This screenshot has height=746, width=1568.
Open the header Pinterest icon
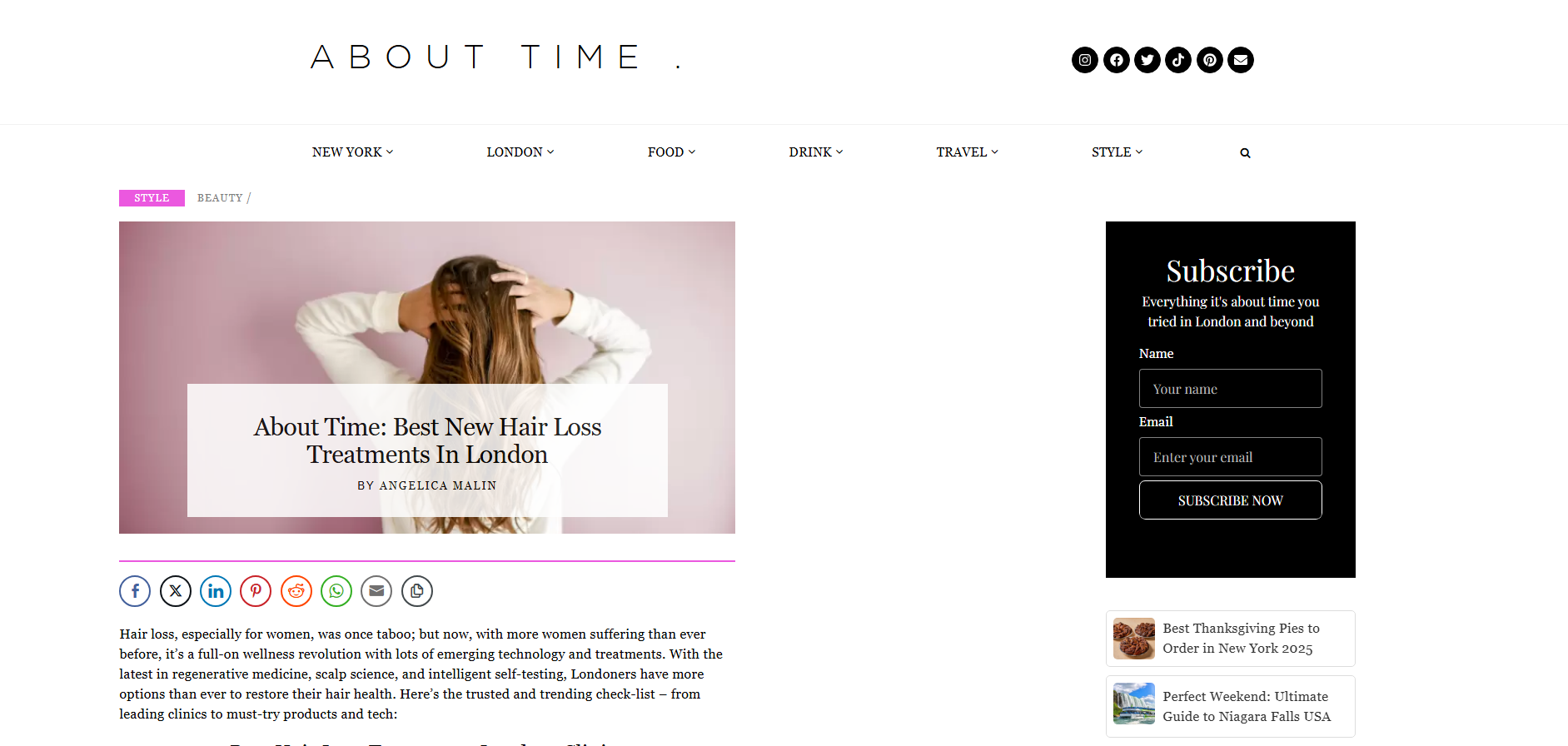[x=1210, y=60]
